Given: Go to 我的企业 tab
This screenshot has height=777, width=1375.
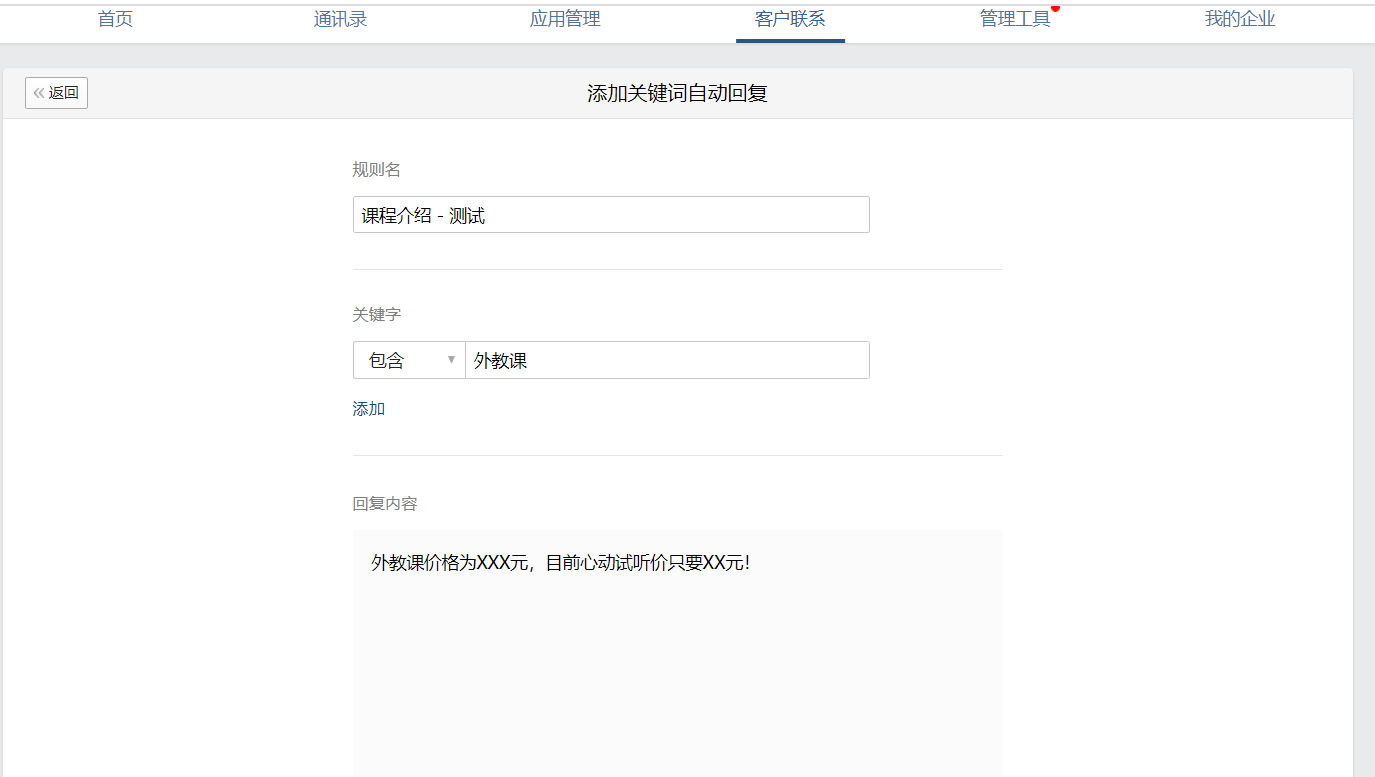Looking at the screenshot, I should [1240, 19].
